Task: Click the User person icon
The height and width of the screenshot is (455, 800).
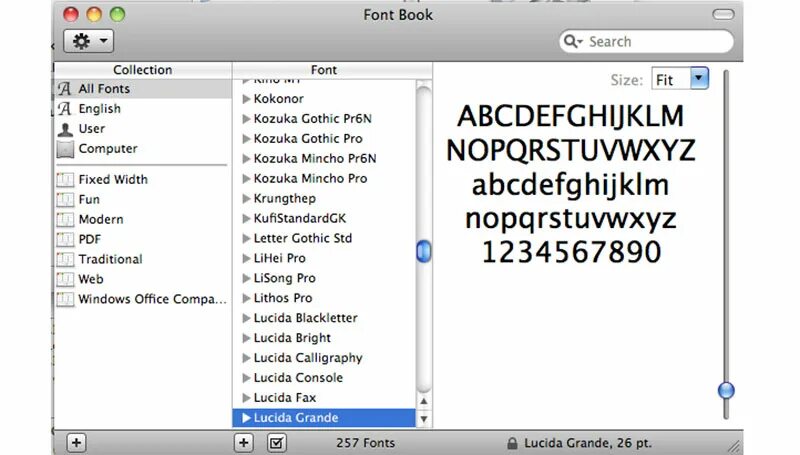Action: click(x=65, y=129)
